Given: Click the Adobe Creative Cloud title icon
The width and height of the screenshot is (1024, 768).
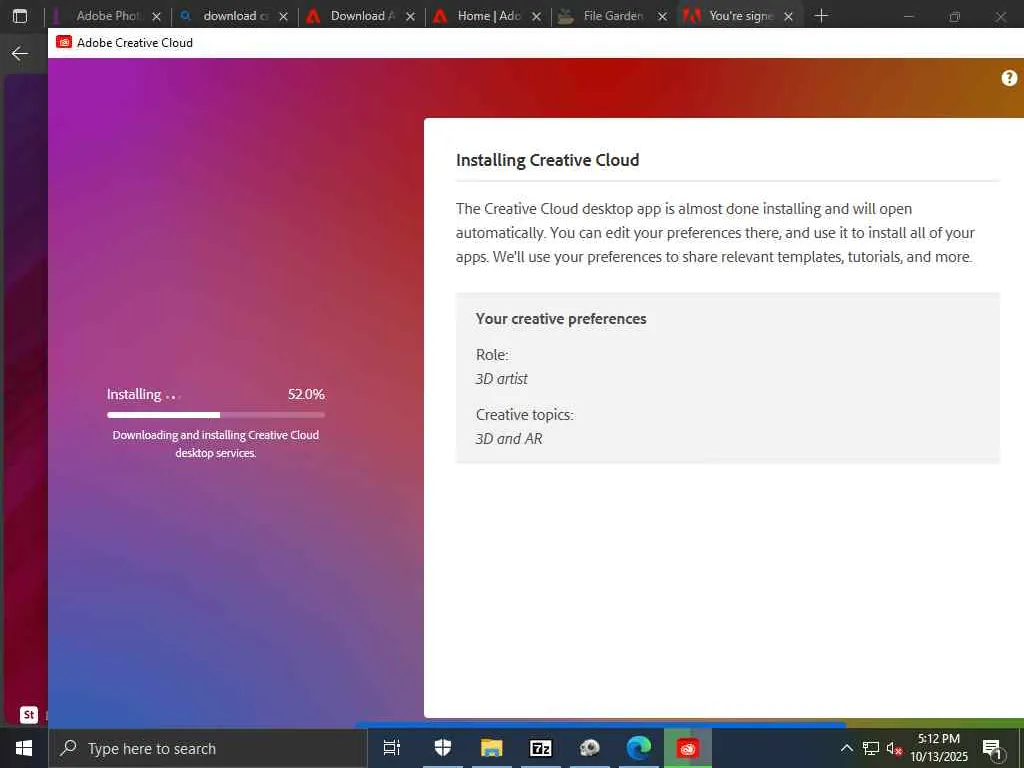Looking at the screenshot, I should point(64,42).
